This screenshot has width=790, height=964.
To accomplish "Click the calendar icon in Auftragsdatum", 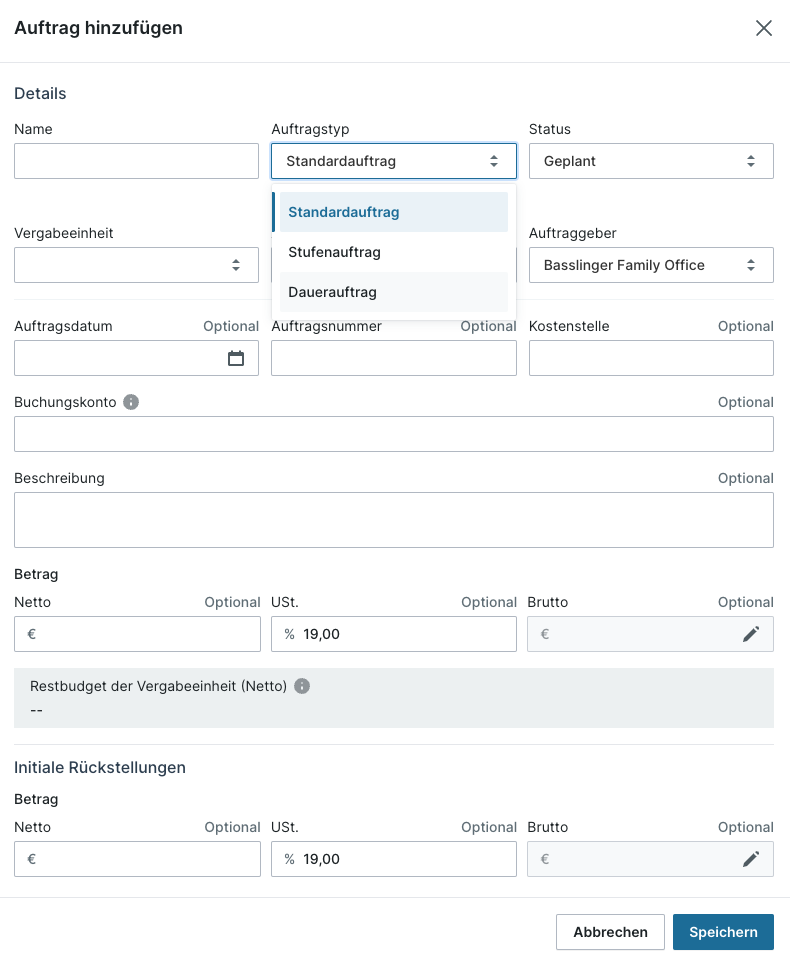I will [x=236, y=358].
